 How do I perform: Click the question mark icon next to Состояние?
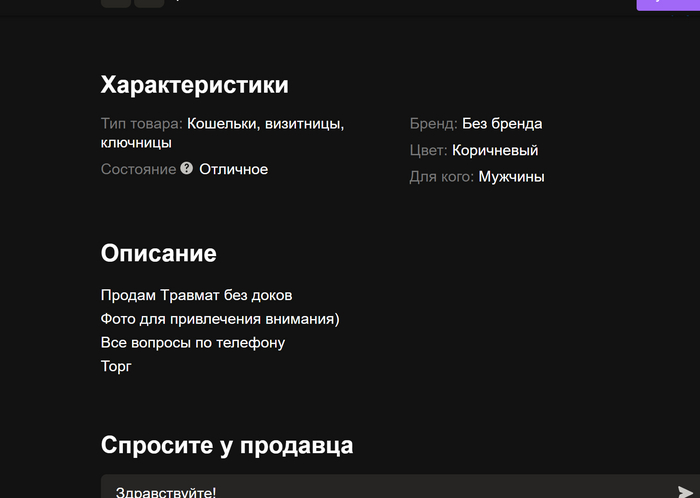[187, 168]
